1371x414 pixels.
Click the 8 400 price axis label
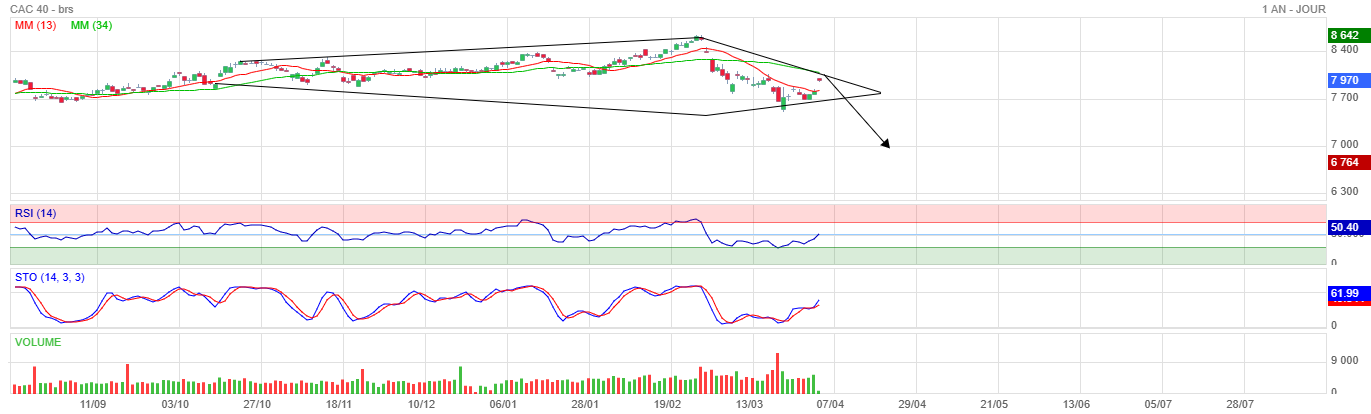(x=1343, y=49)
